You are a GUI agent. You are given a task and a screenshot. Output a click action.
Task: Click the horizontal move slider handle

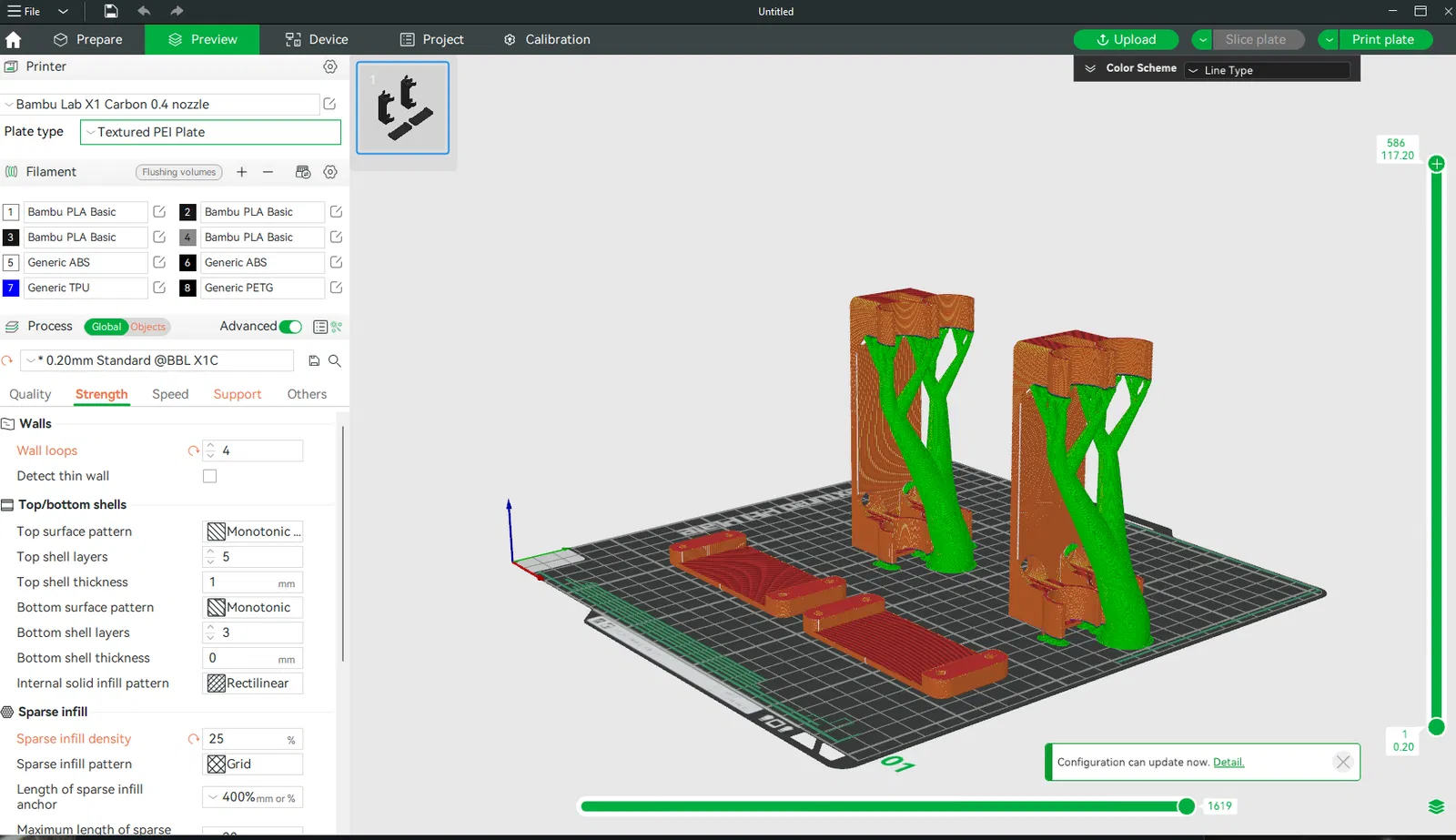tap(1187, 806)
